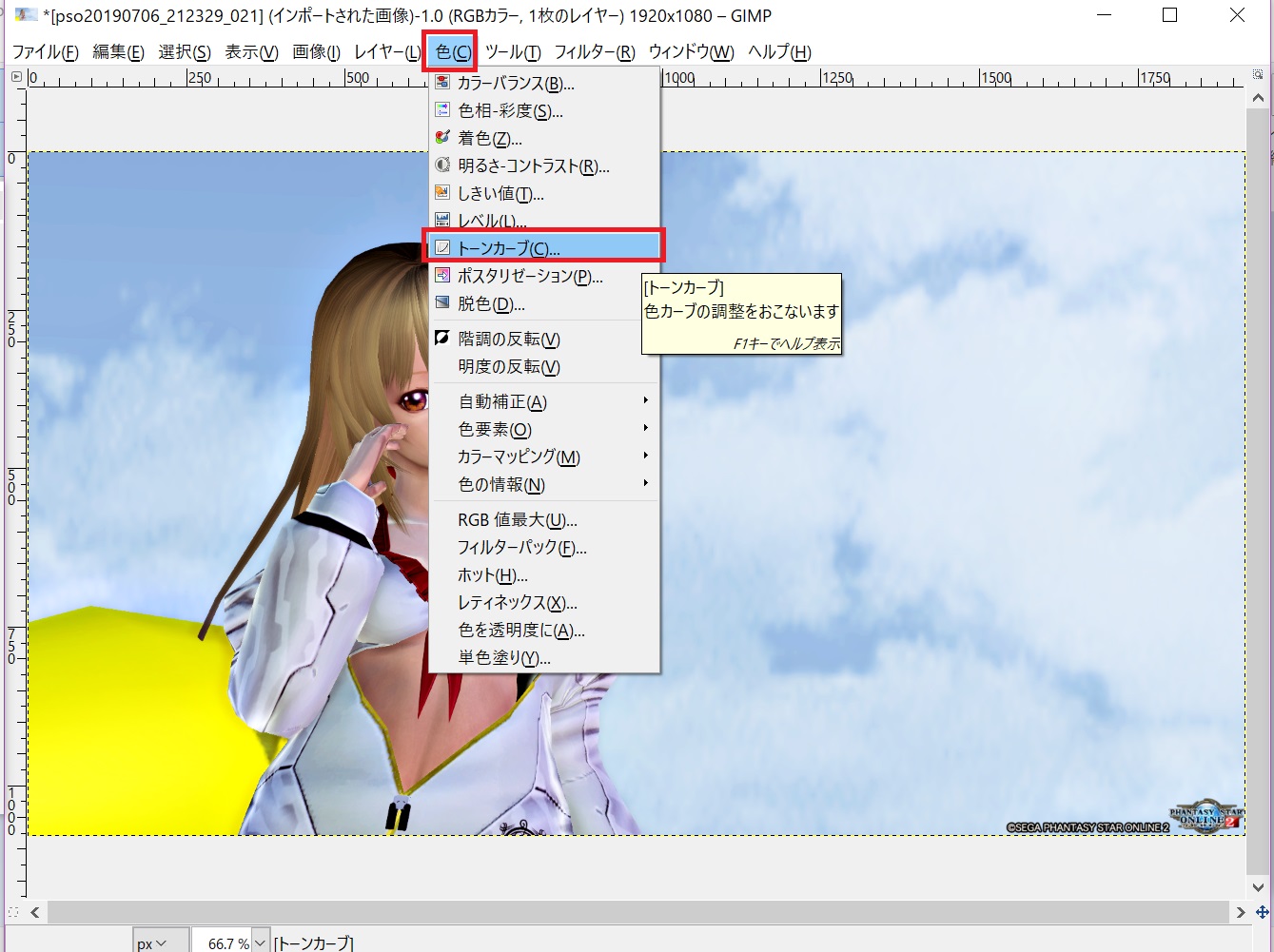Click the Colorize (着色) paint icon
This screenshot has width=1274, height=952.
tap(441, 138)
